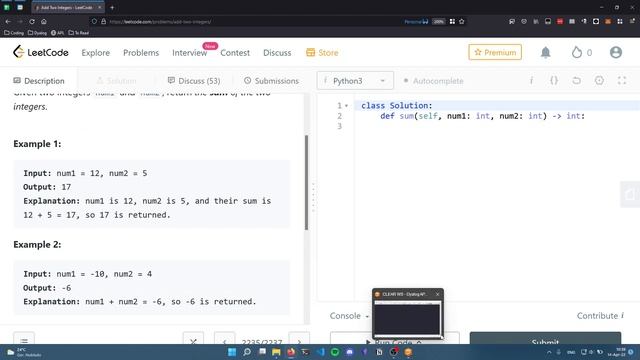Click the 'Output: 17' line
Image resolution: width=640 pixels, height=360 pixels.
(47, 187)
